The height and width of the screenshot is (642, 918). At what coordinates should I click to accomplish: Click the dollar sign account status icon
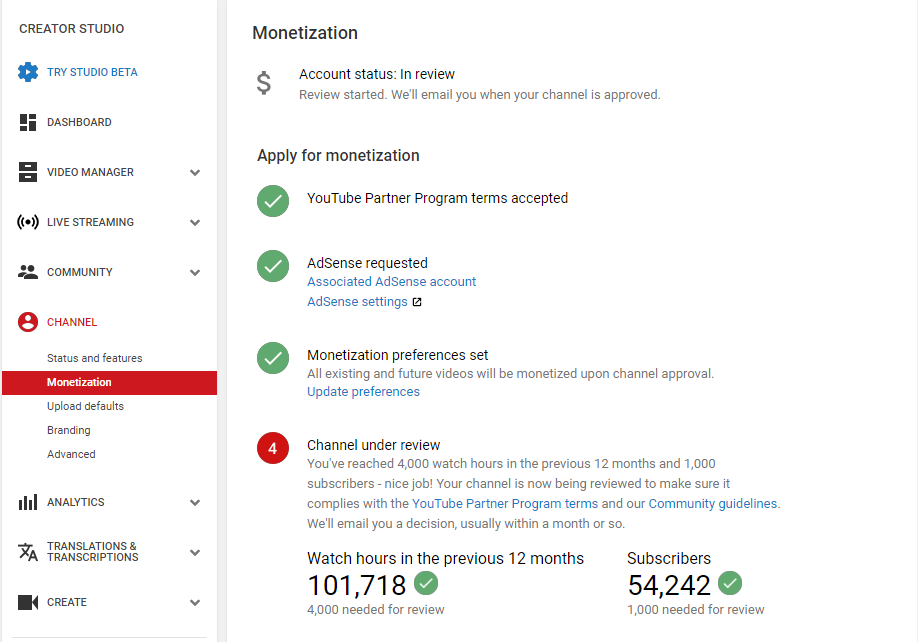[263, 83]
